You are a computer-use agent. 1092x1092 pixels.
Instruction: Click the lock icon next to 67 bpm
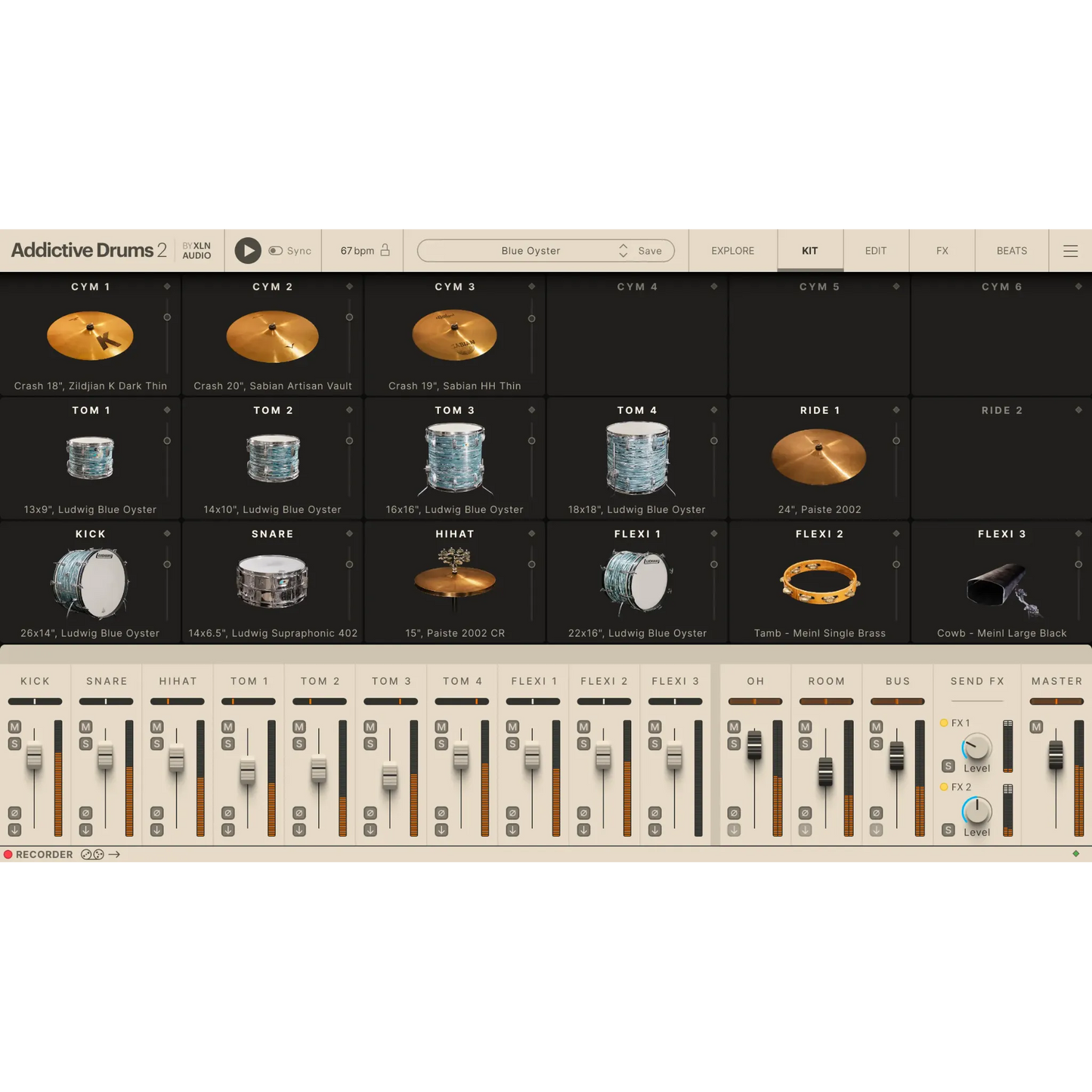click(384, 250)
